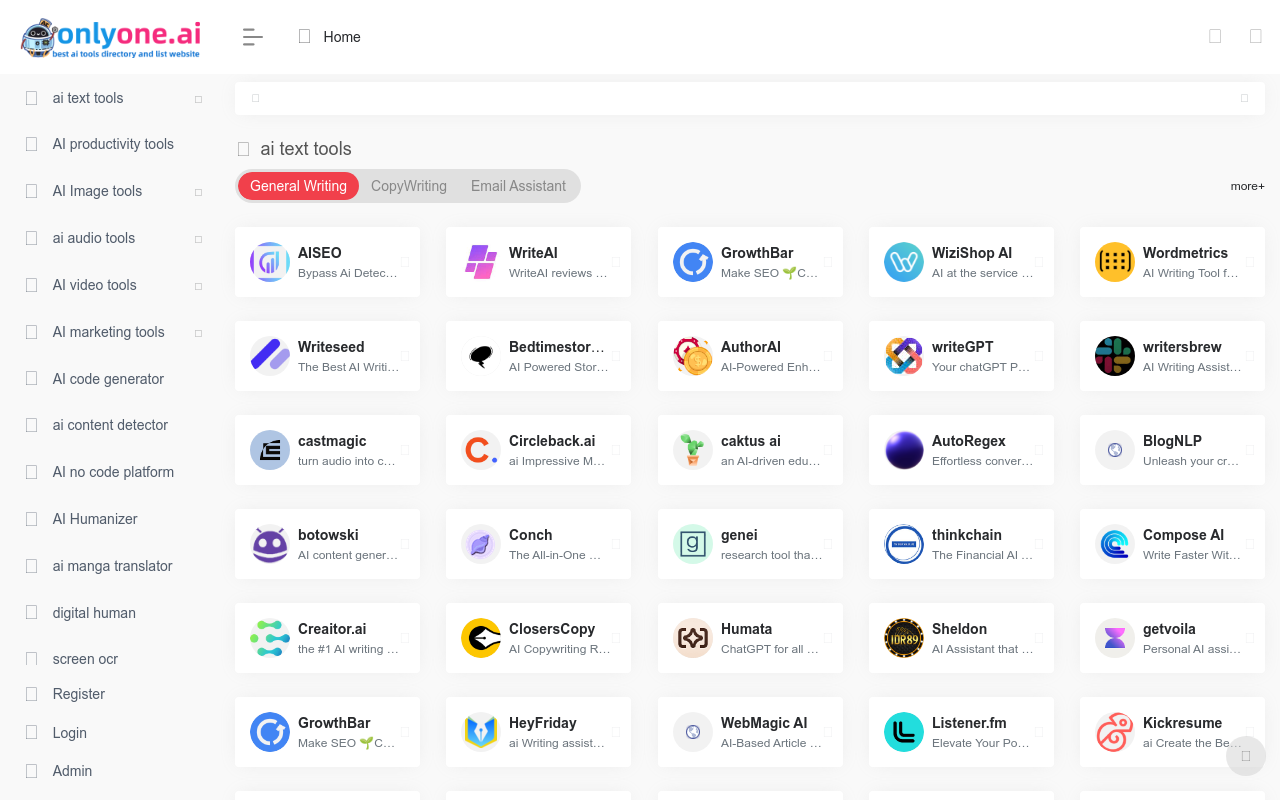Click the caktus ai cactus icon
Viewport: 1280px width, 800px height.
pyautogui.click(x=693, y=450)
